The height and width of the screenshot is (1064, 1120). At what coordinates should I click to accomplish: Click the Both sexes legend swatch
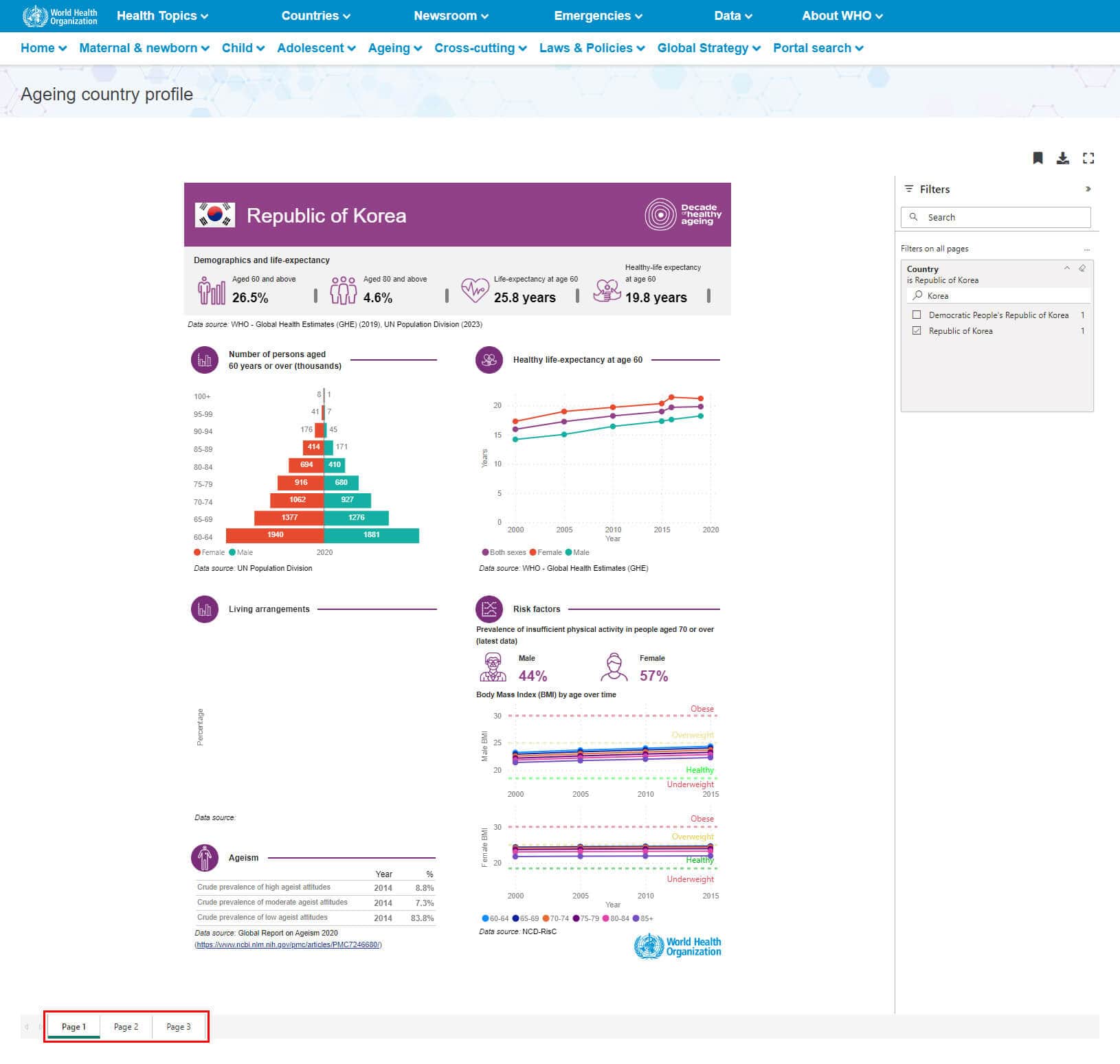click(x=485, y=552)
